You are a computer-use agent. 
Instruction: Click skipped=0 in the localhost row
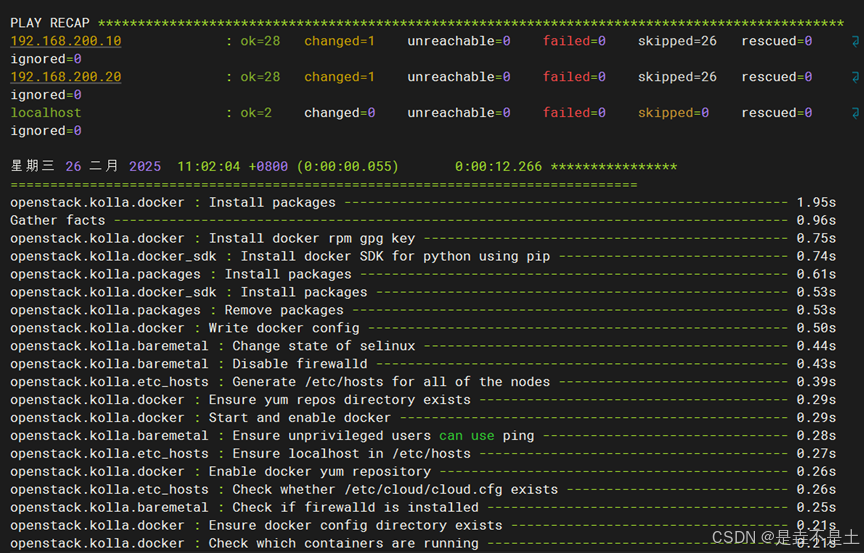673,112
